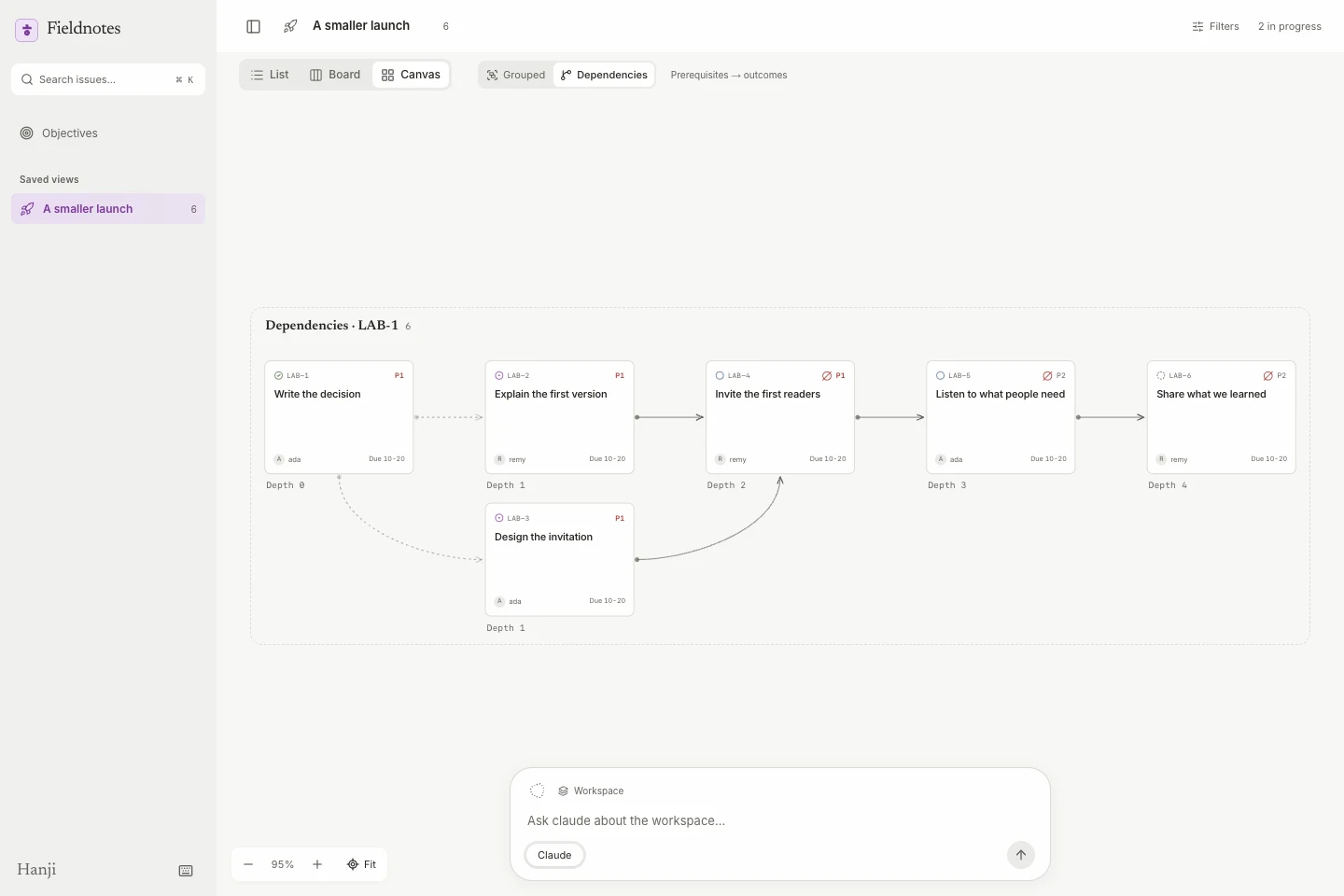Click the zoom in plus icon
This screenshot has height=896, width=1344.
pyautogui.click(x=317, y=864)
